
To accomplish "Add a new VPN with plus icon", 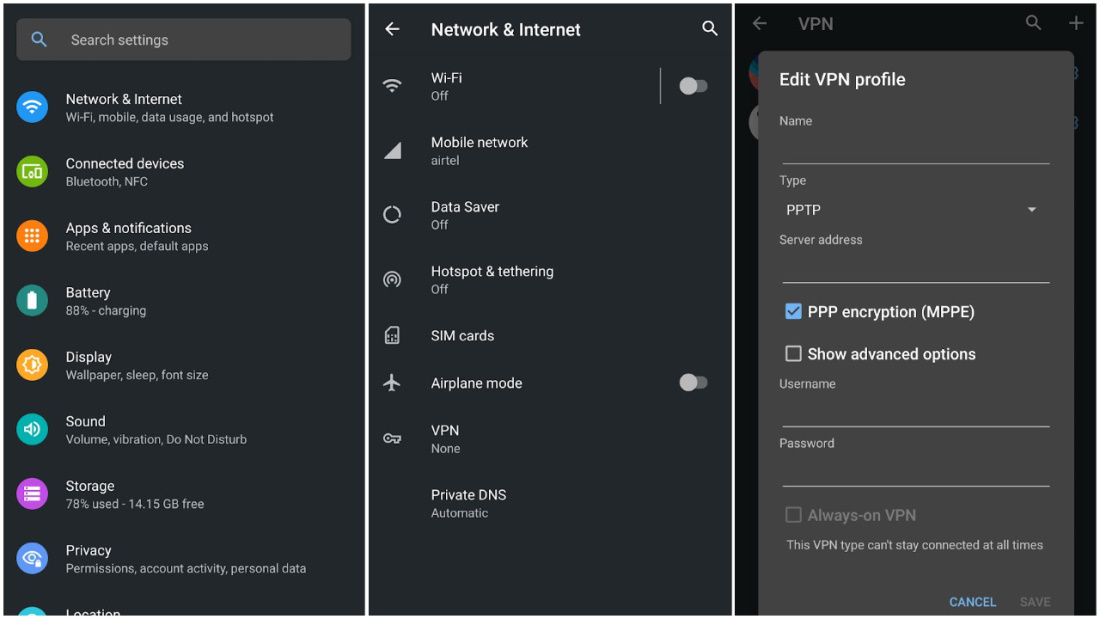I will [x=1076, y=23].
